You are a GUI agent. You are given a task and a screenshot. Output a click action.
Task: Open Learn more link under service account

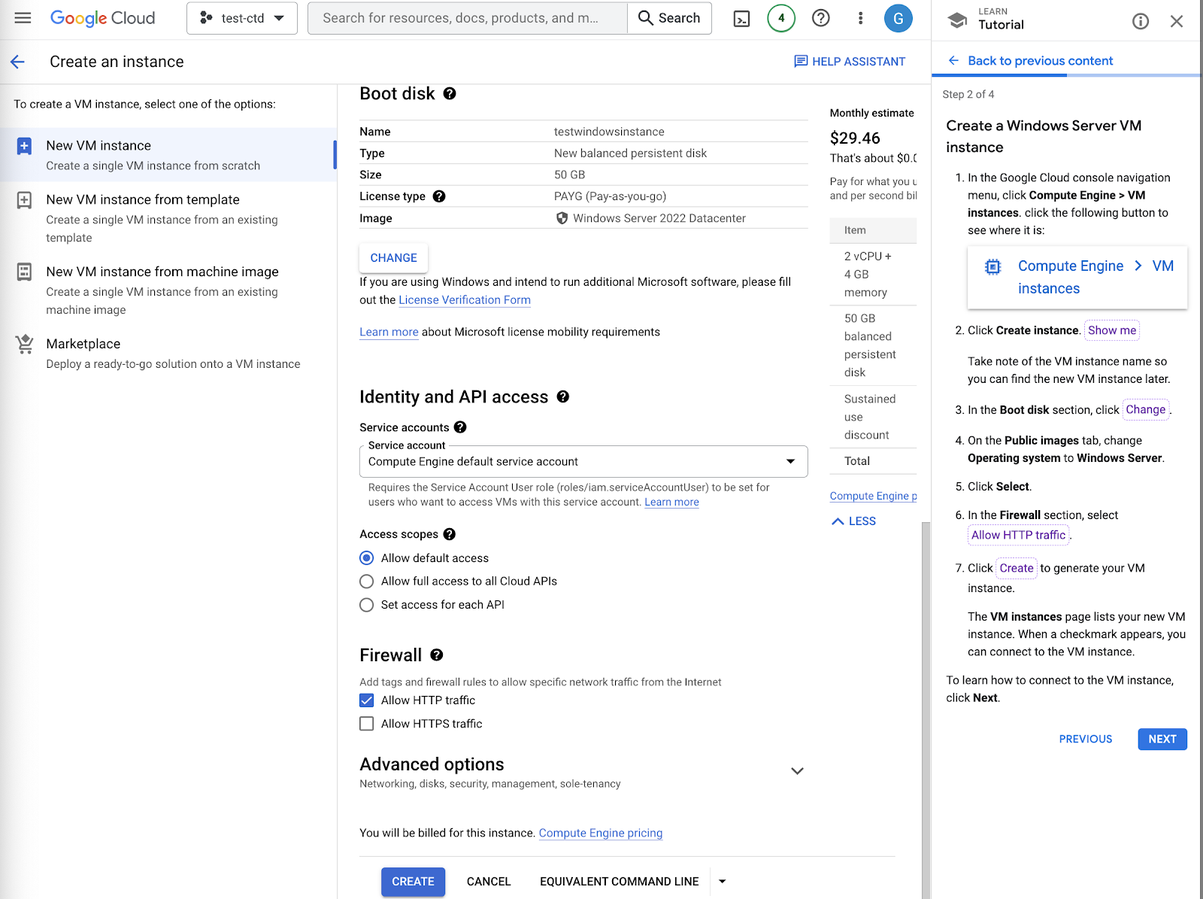coord(672,502)
